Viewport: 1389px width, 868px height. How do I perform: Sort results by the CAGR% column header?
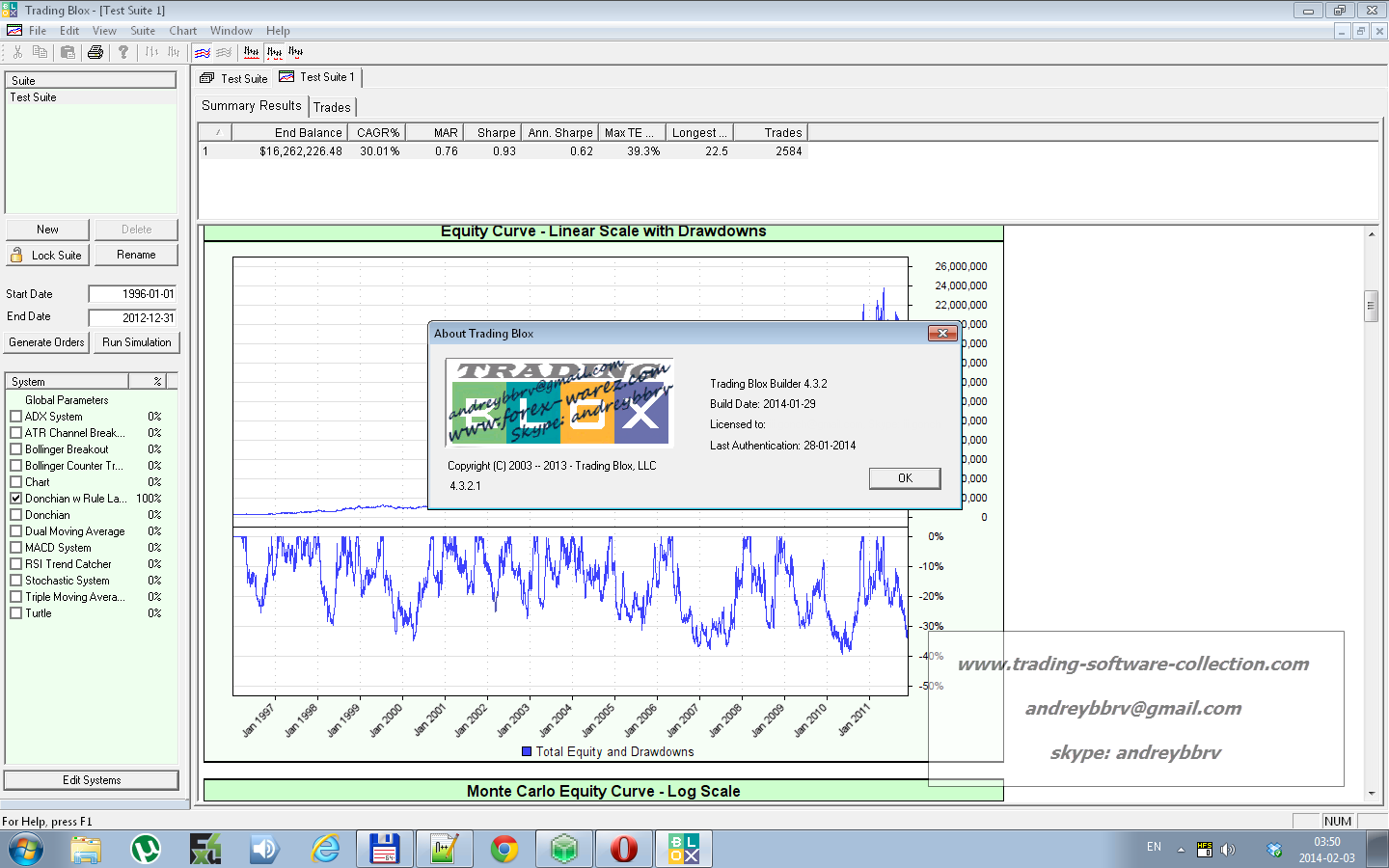pos(377,132)
